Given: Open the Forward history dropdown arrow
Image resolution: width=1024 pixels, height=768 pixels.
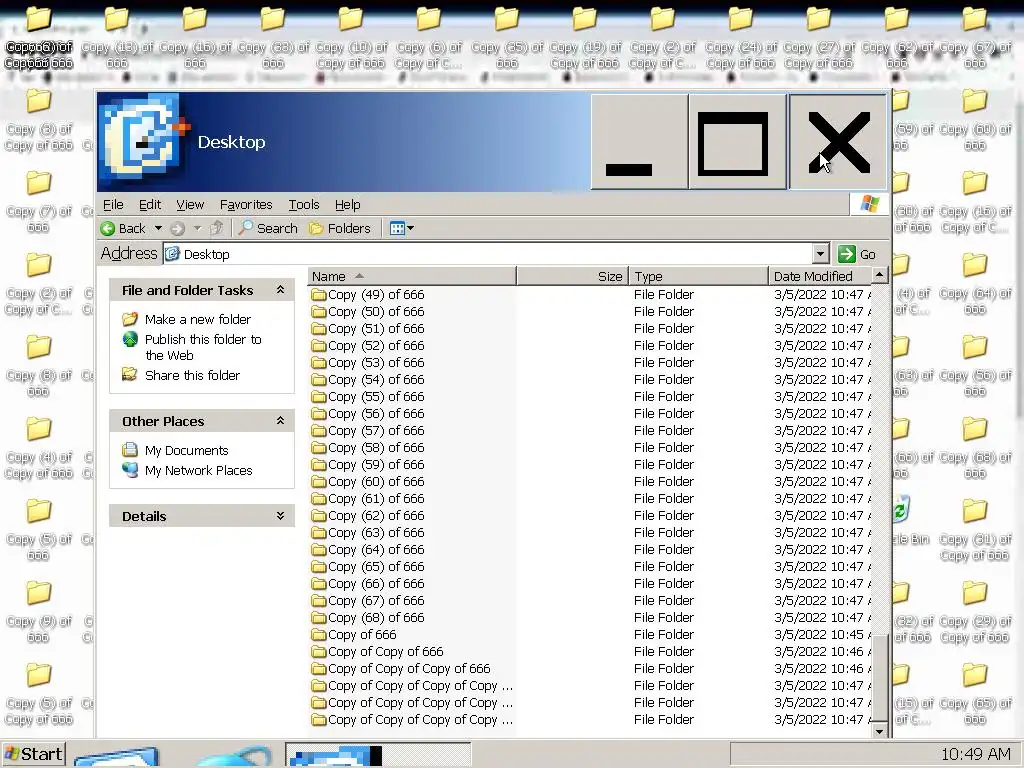Looking at the screenshot, I should (x=197, y=229).
